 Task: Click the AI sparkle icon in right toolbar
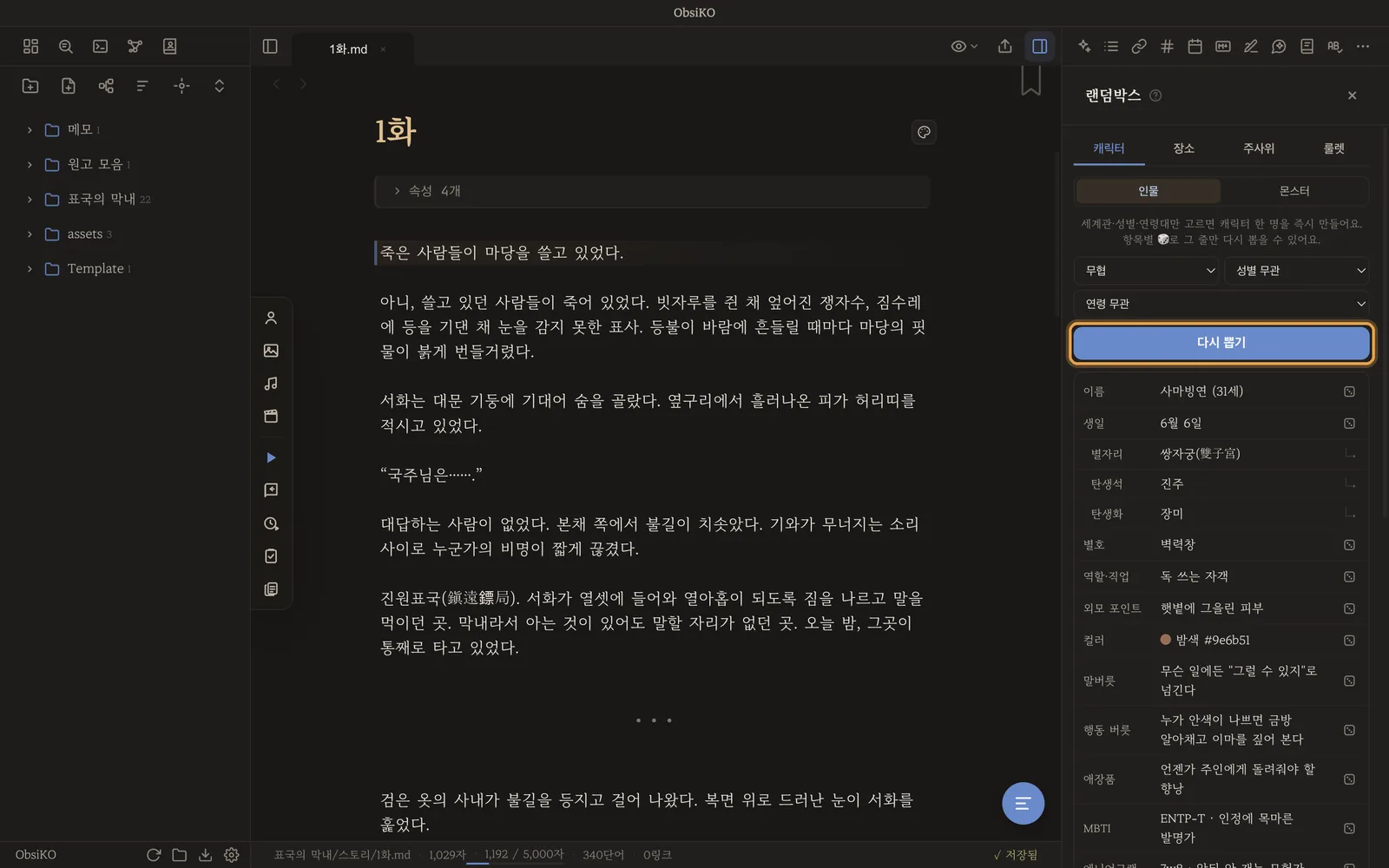coord(1084,47)
